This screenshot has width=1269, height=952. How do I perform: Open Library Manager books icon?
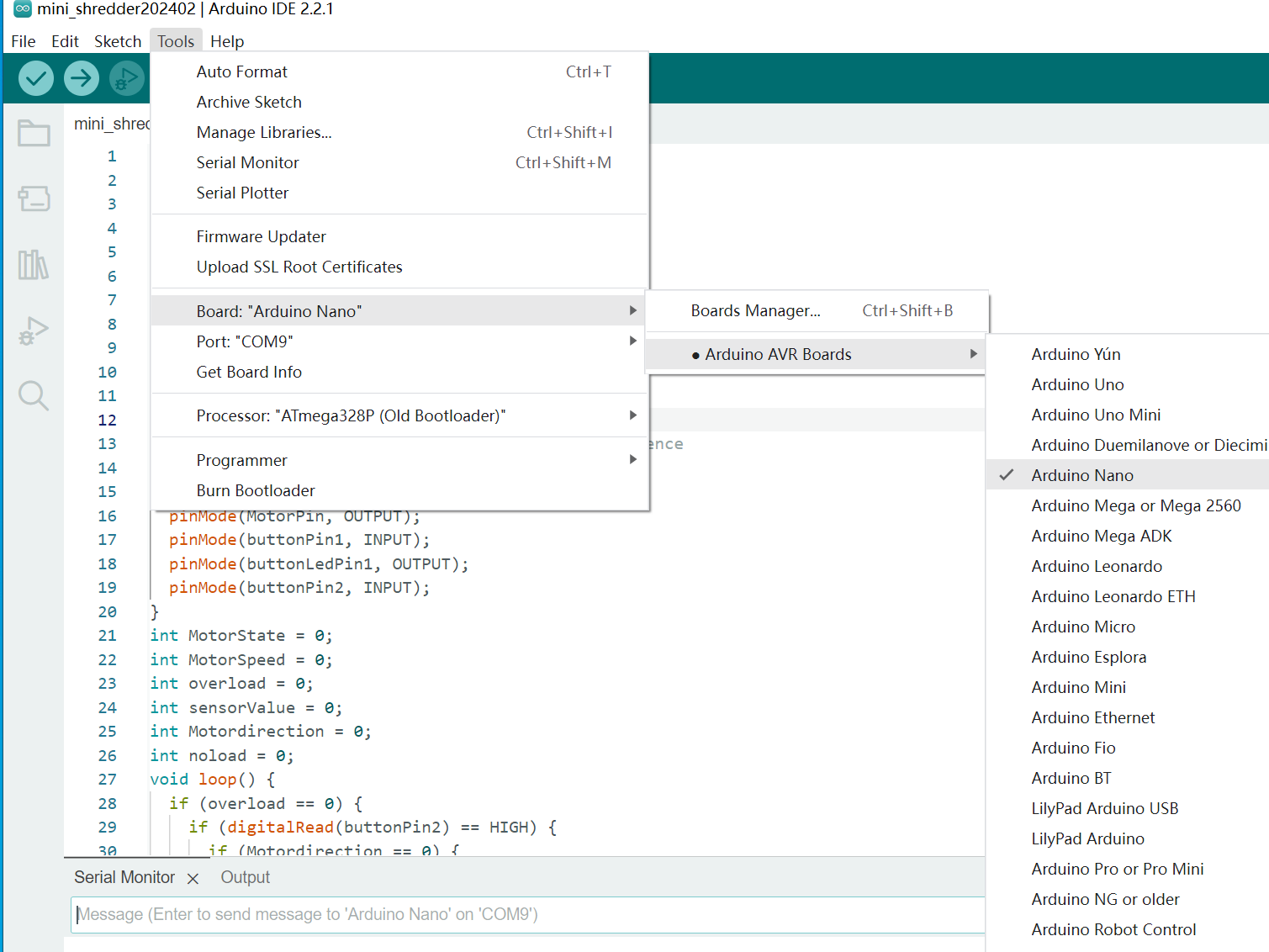tap(34, 265)
